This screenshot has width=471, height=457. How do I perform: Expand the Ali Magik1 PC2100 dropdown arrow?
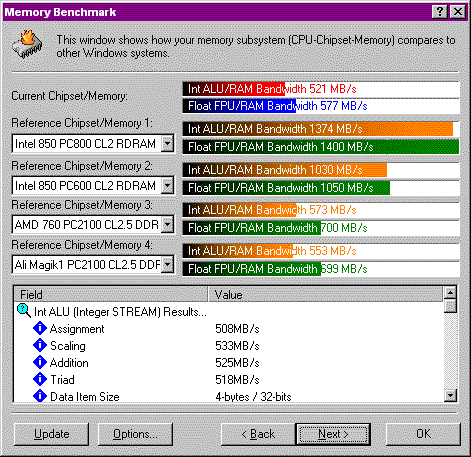[167, 265]
